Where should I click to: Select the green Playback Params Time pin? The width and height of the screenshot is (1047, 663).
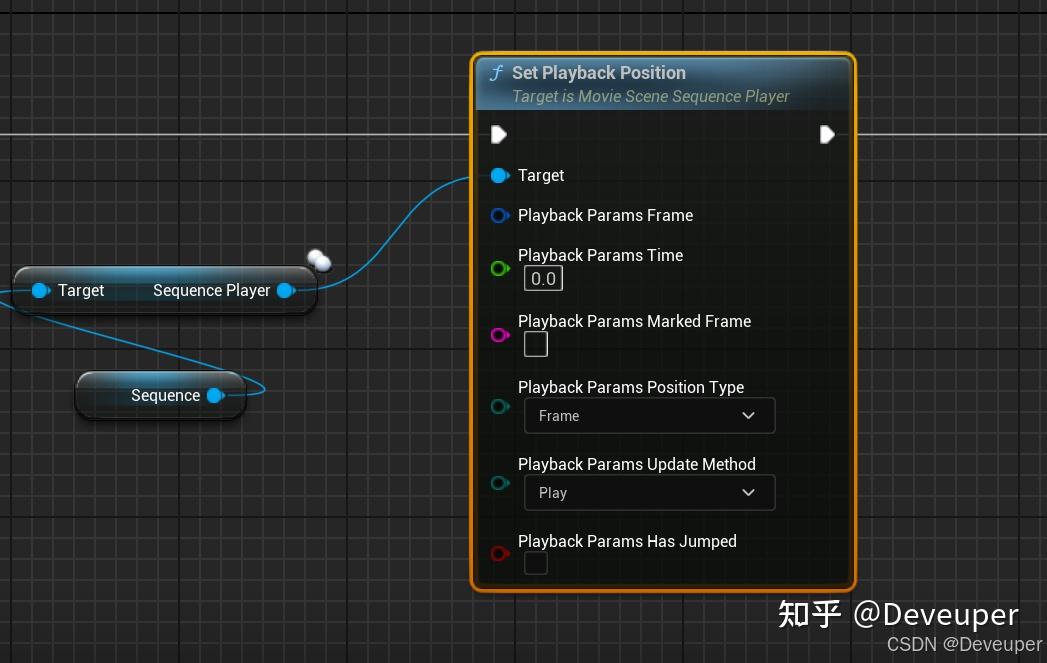500,268
